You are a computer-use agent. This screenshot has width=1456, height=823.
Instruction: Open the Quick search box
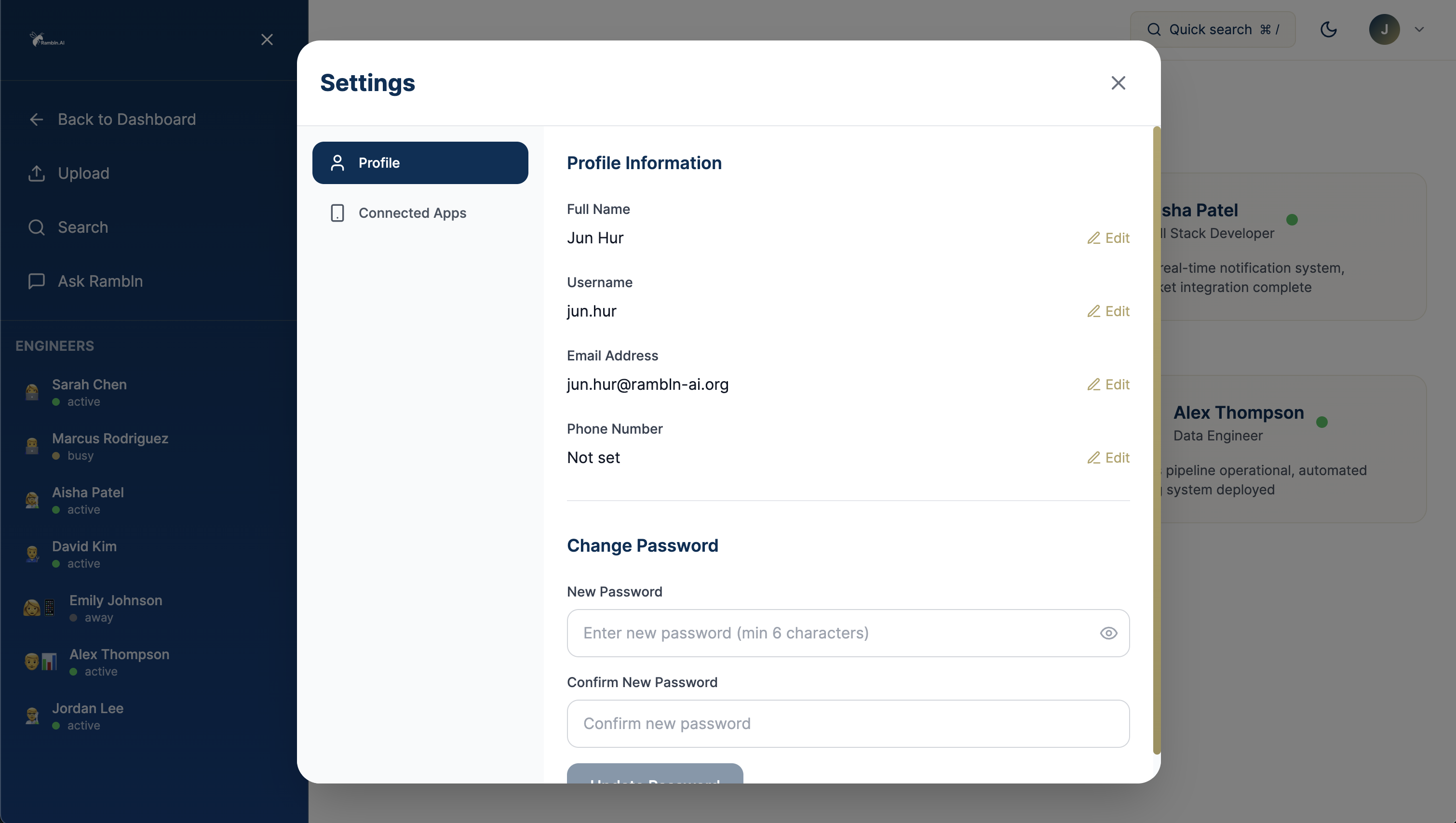coord(1213,29)
